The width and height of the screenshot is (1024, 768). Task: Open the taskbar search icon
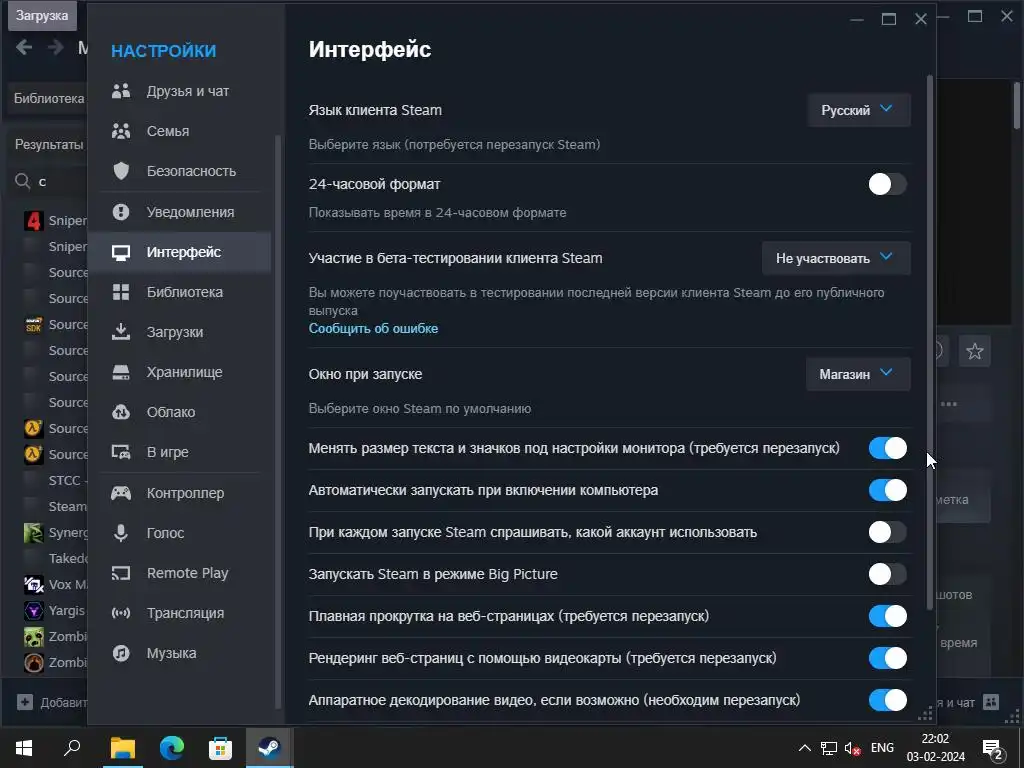pos(72,747)
